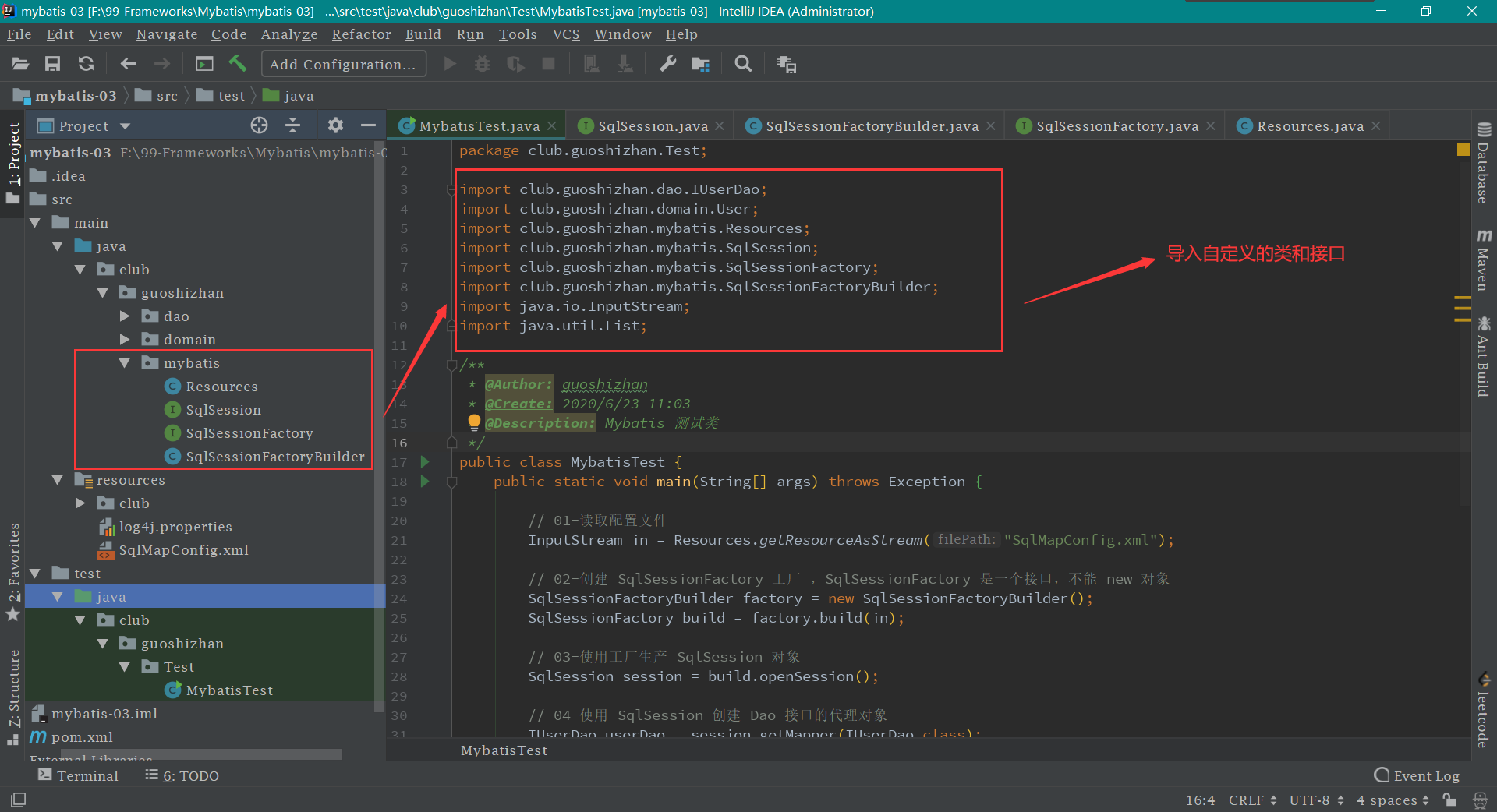Switch to SqlSessionFactory.java tab
This screenshot has width=1497, height=812.
click(1116, 126)
